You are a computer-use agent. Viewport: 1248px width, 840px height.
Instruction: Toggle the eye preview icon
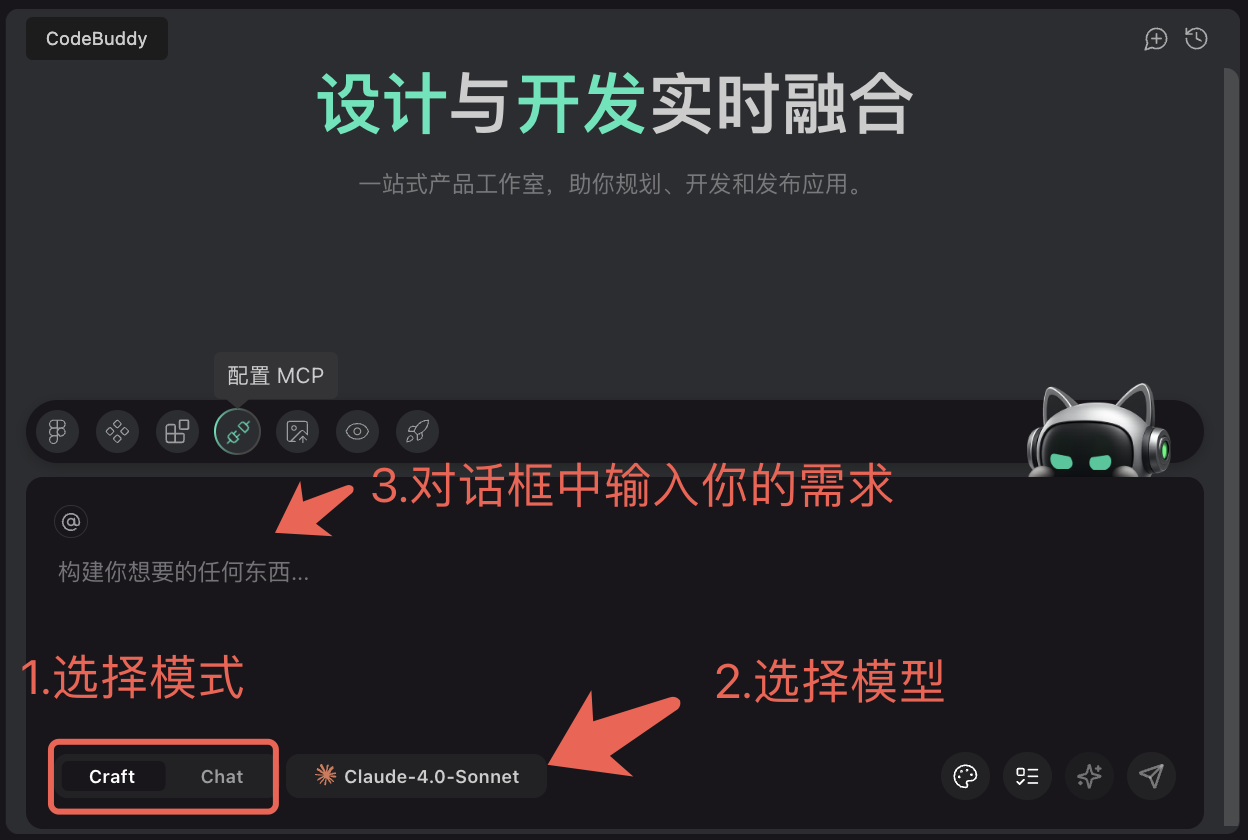click(357, 432)
